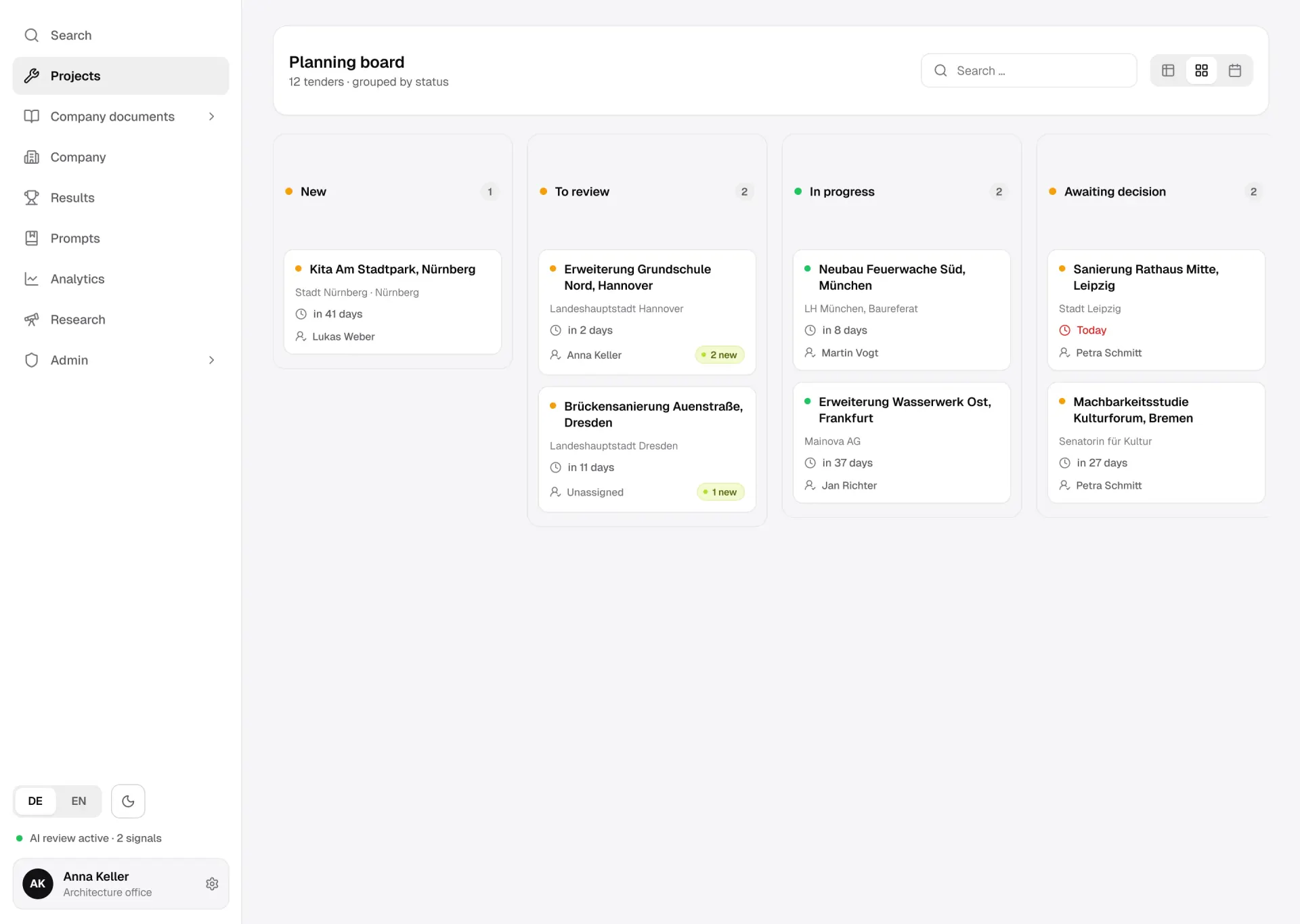This screenshot has width=1300, height=924.
Task: Open the AK user avatar
Action: click(x=38, y=884)
